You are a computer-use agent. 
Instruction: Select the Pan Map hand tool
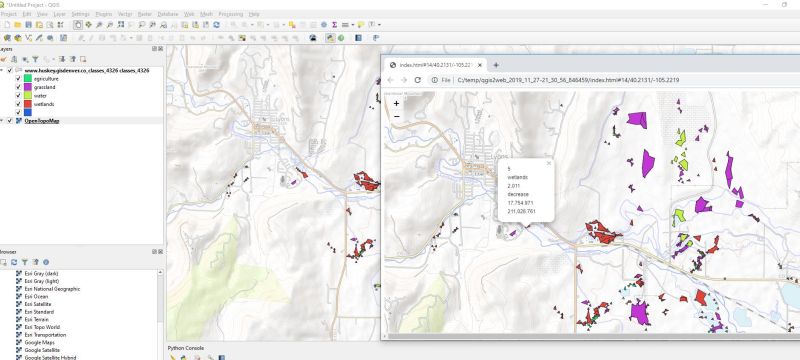[78, 24]
